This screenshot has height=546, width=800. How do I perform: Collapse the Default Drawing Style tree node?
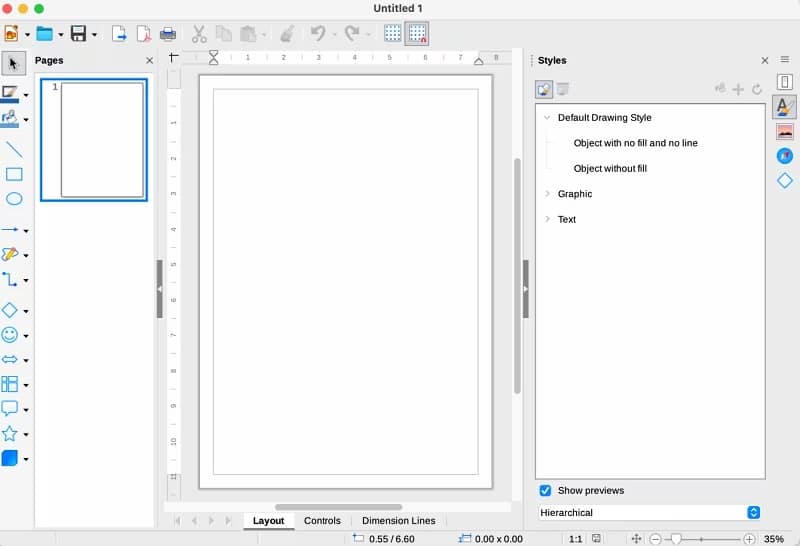tap(547, 117)
